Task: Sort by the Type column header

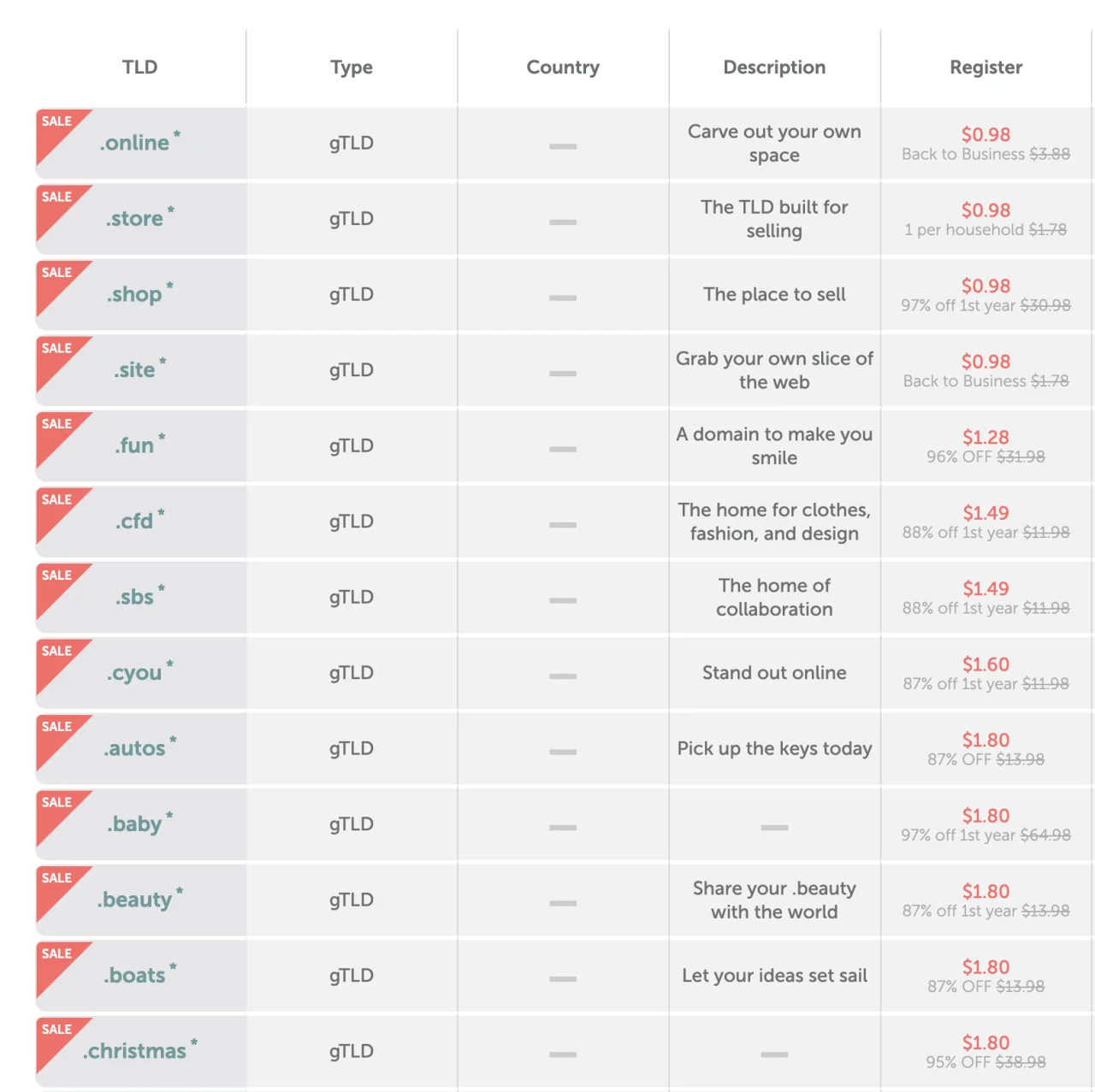Action: (352, 68)
